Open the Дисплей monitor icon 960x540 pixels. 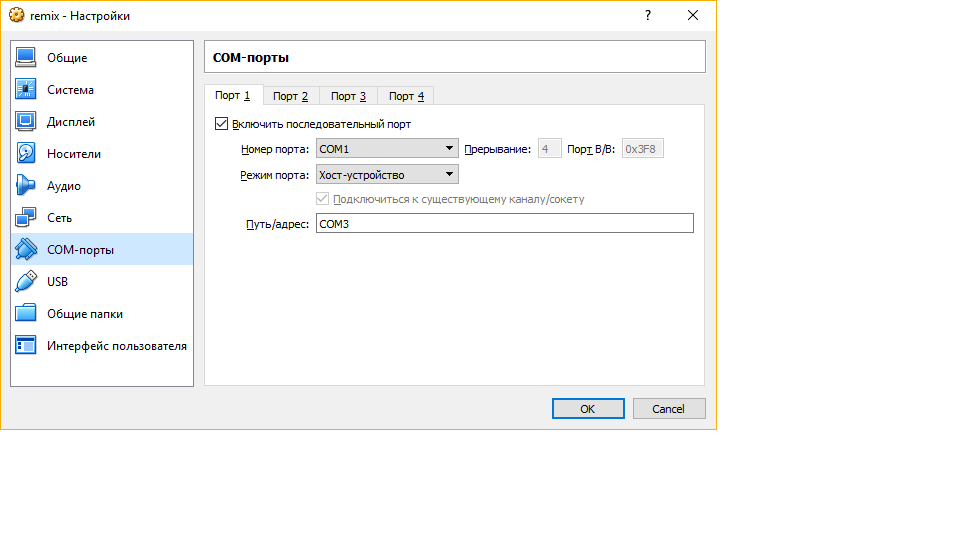(26, 122)
